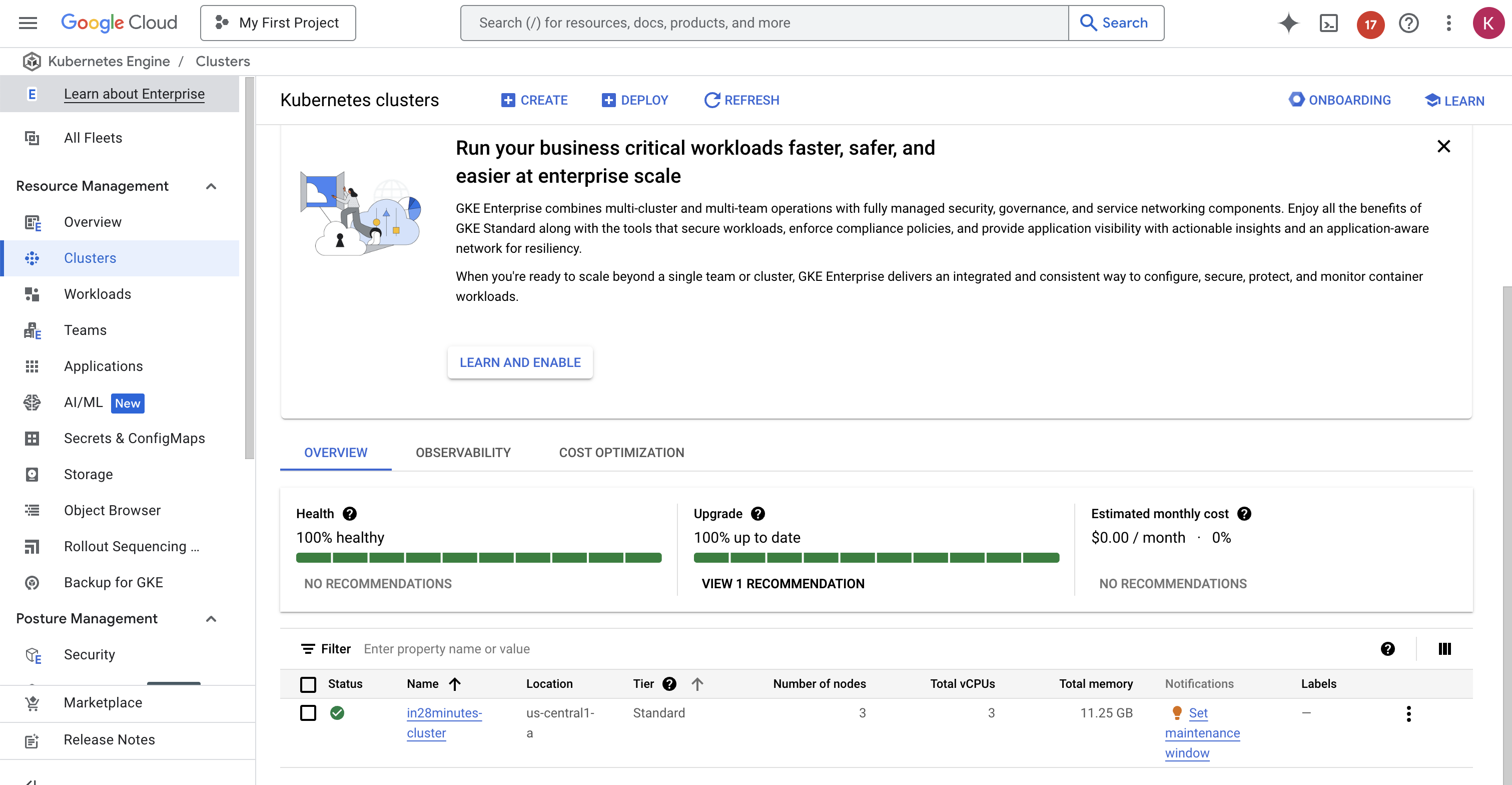Click the Refresh clusters icon button
Viewport: 1512px width, 785px height.
click(x=741, y=101)
